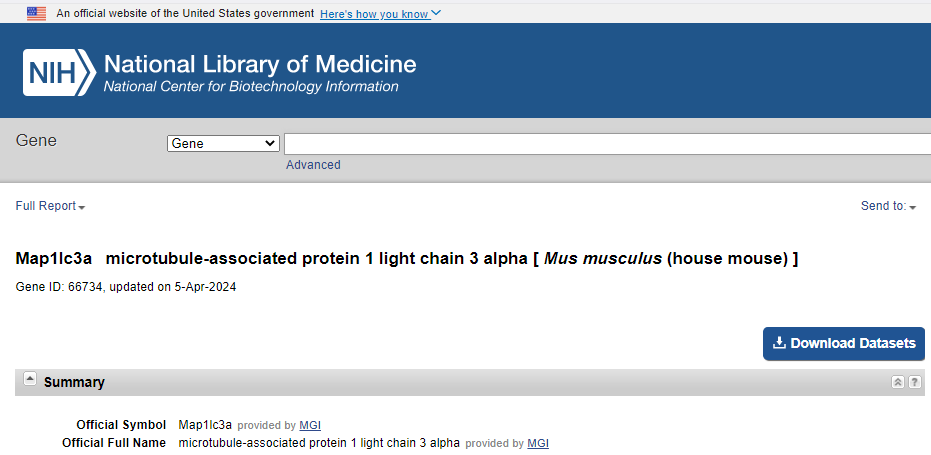Screen dimensions: 931x455
Task: Follow the MGI link beside Official Full Name
Action: click(x=538, y=443)
